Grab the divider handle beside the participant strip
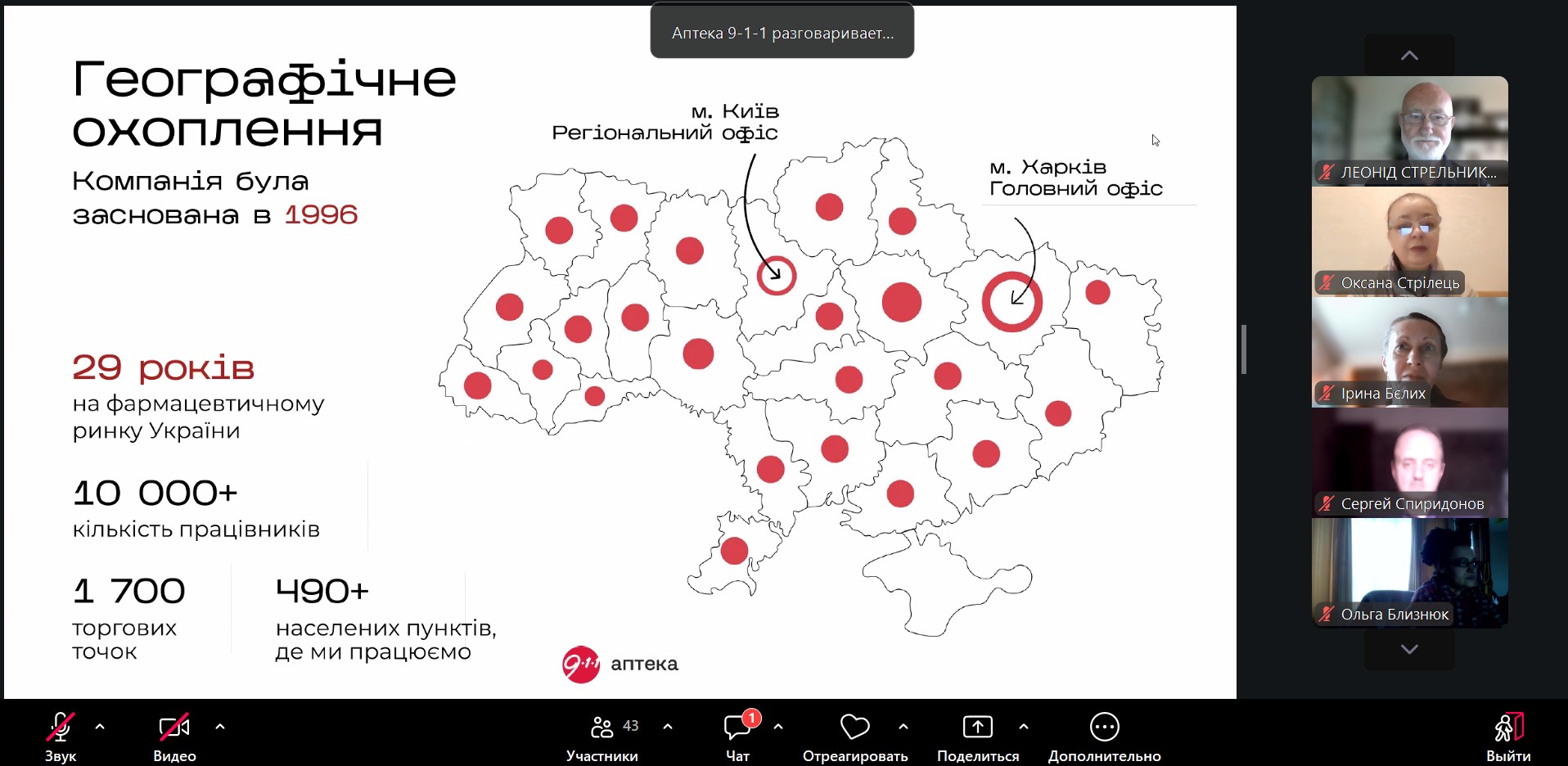The image size is (1568, 766). tap(1244, 349)
